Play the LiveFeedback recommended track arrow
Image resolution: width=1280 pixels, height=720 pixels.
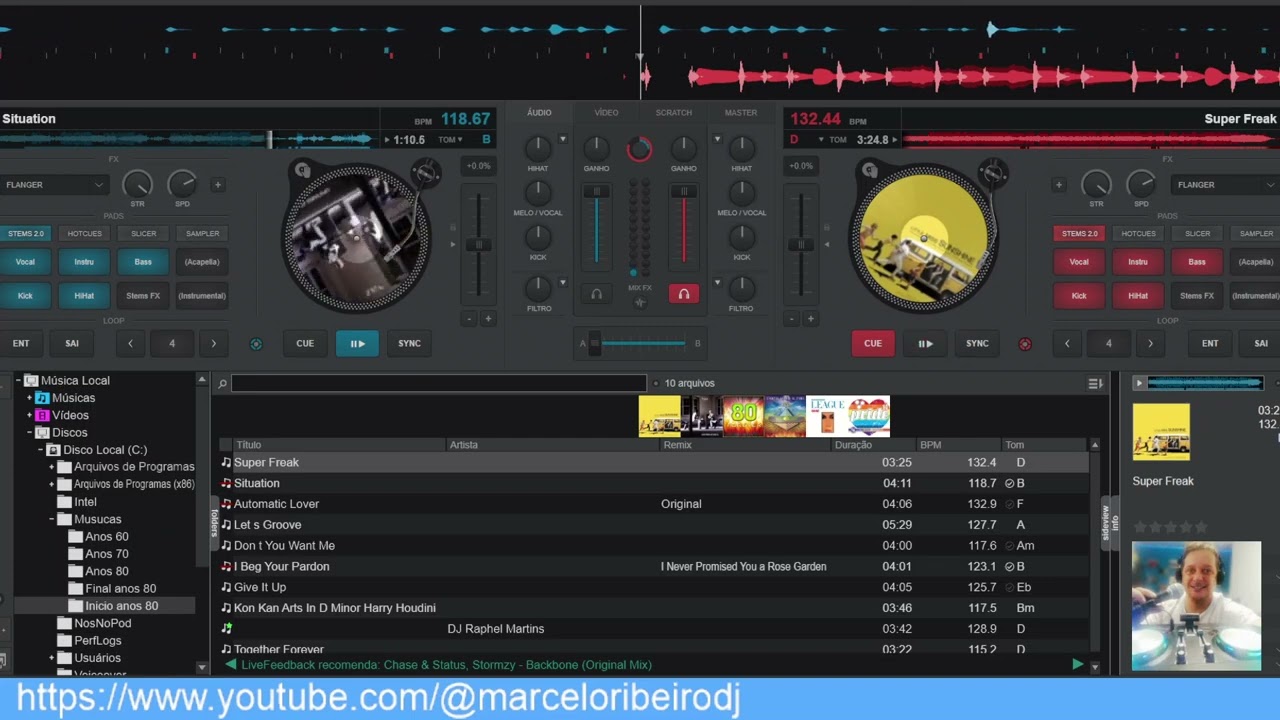[1077, 664]
